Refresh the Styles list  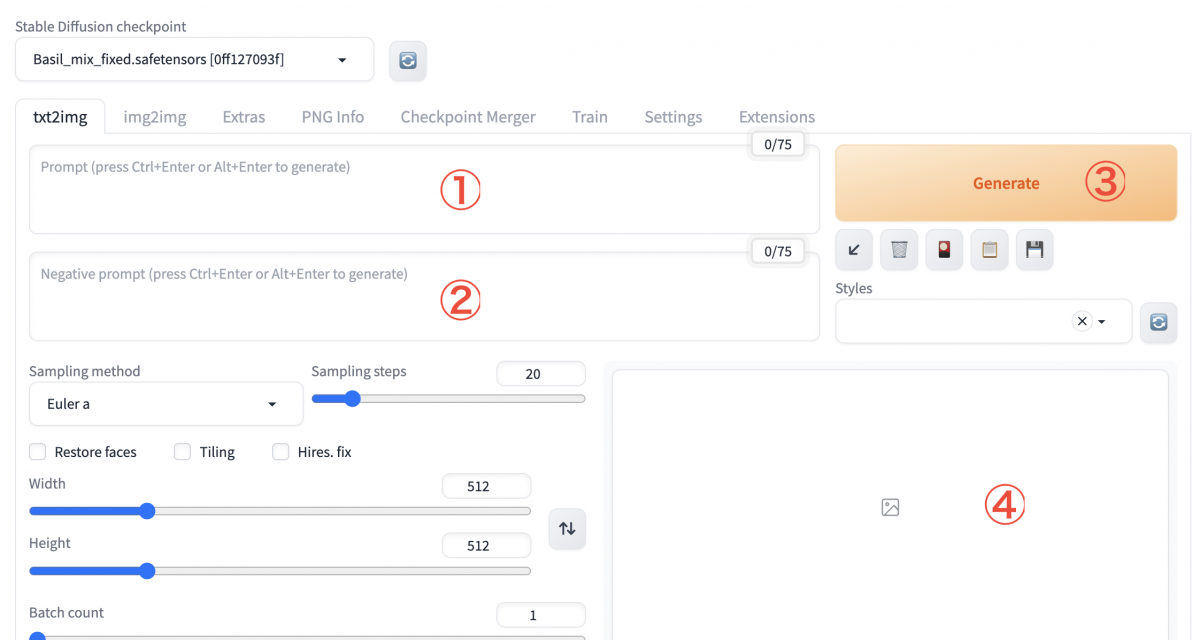coord(1159,322)
